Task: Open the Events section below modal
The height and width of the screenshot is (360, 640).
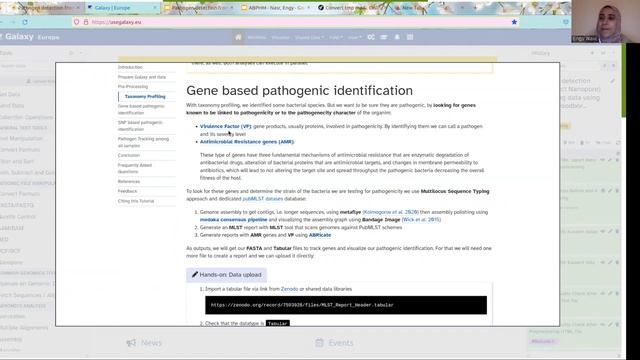Action: (x=334, y=343)
